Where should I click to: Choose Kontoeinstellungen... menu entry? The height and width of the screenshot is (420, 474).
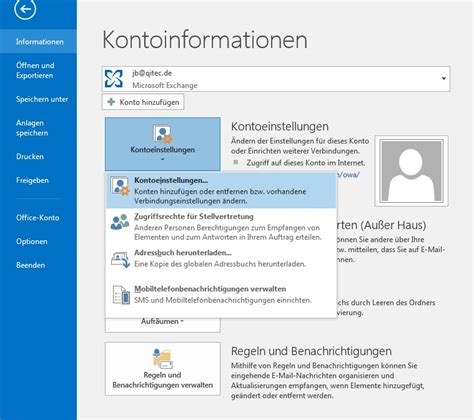[x=221, y=190]
